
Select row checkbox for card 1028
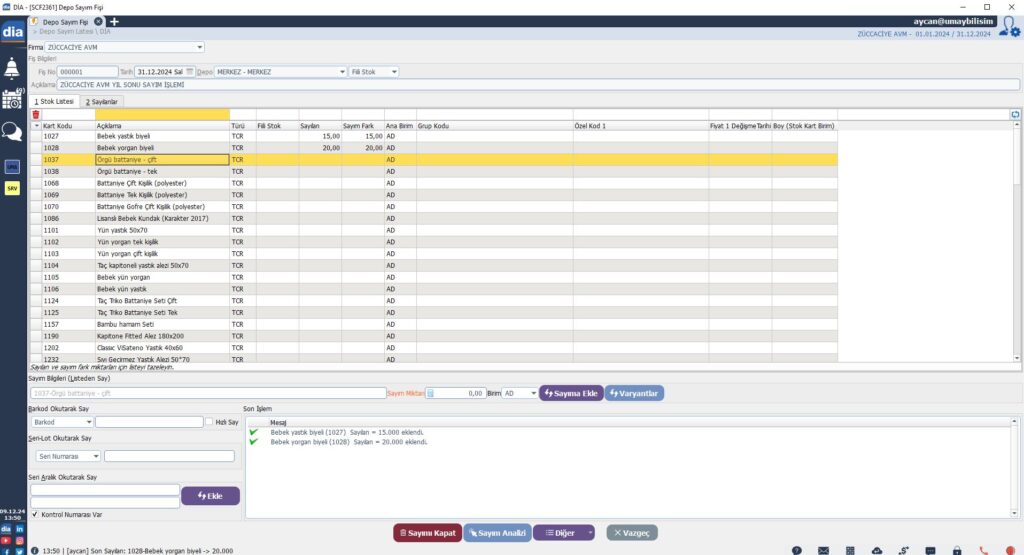(36, 148)
